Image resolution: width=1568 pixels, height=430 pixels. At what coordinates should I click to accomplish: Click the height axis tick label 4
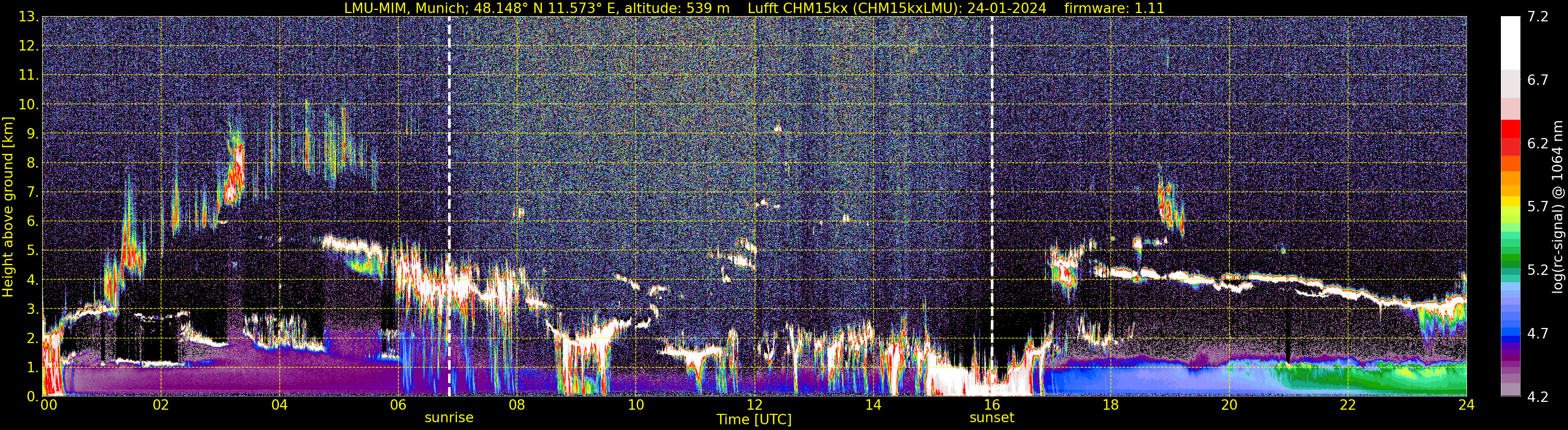(x=33, y=280)
